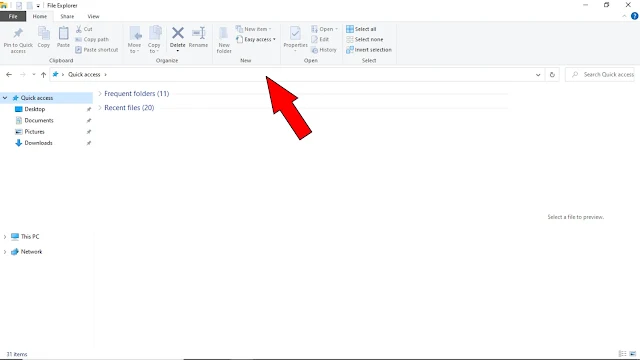Image resolution: width=640 pixels, height=360 pixels.
Task: Go back with the Back arrow
Action: point(9,75)
